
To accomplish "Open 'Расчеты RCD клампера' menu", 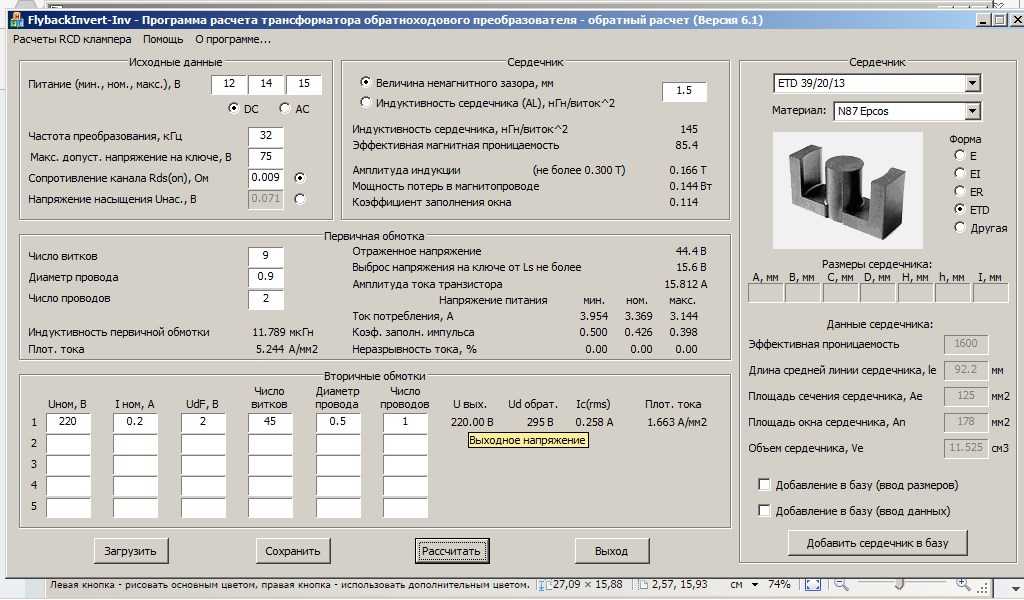I will (72, 39).
